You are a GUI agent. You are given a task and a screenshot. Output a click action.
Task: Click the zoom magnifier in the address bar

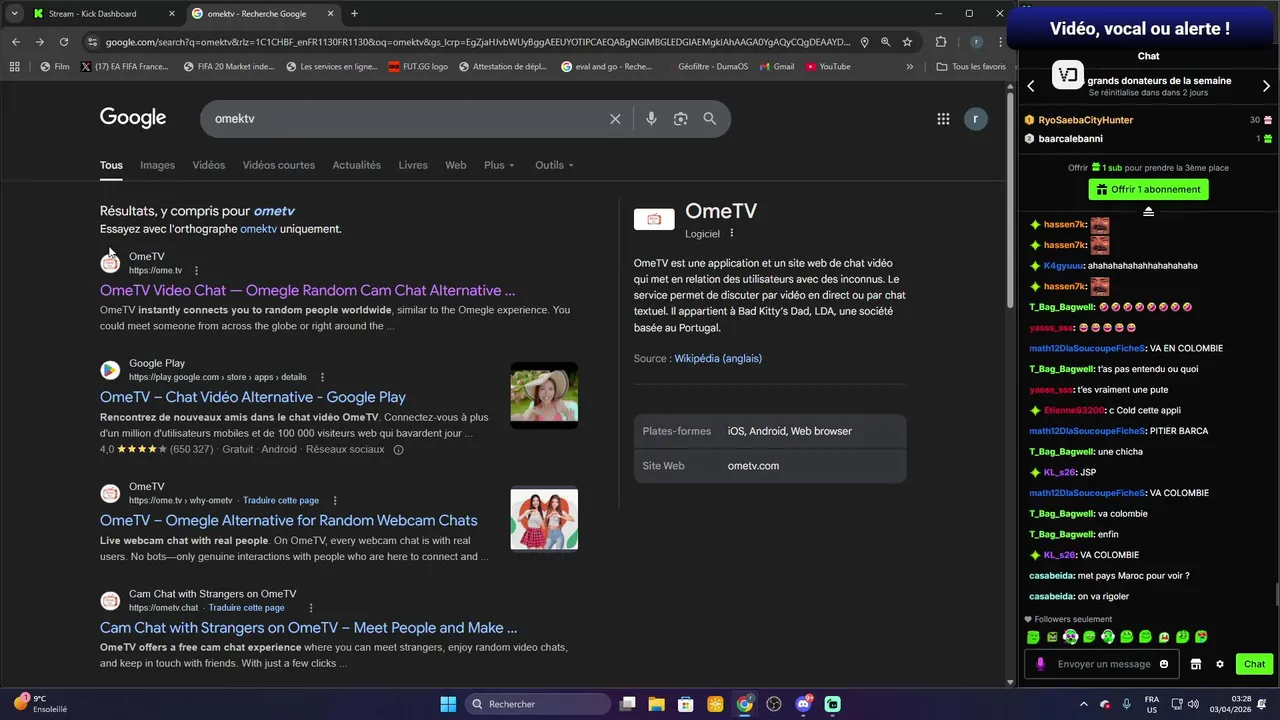point(886,42)
